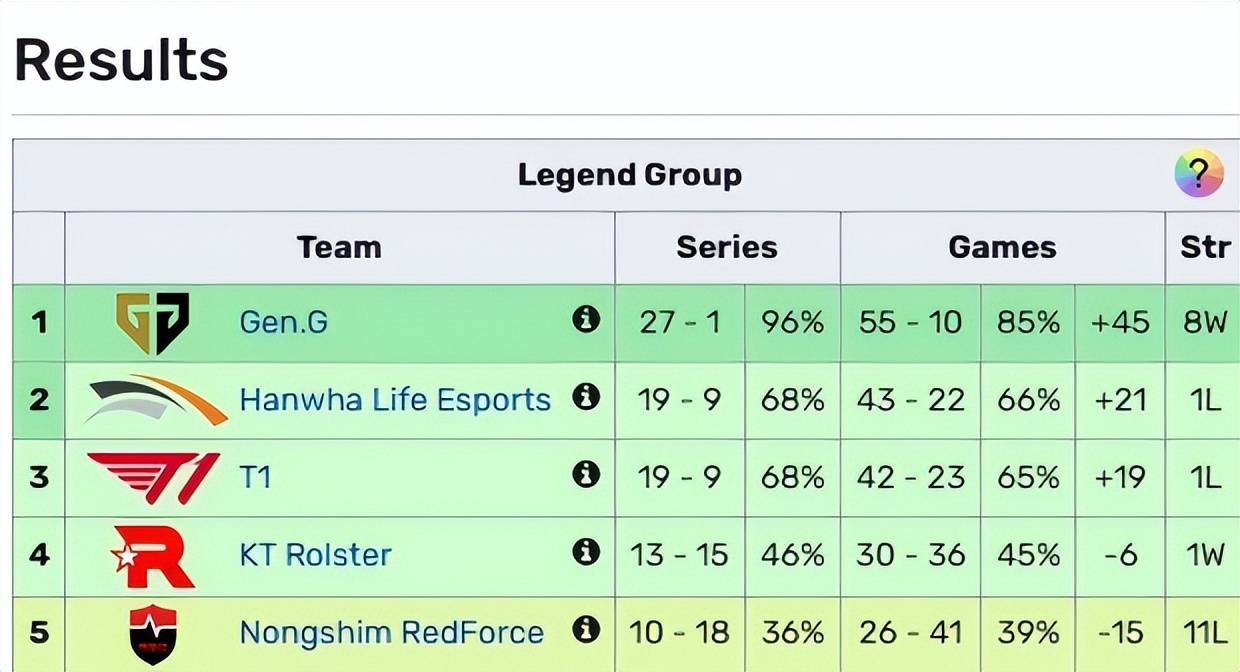Click the rainbow question mark help icon

click(1199, 174)
